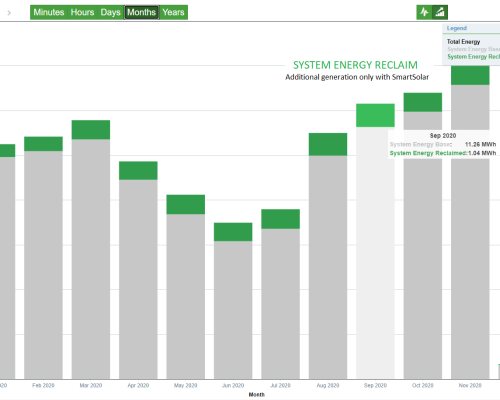The image size is (500, 400).
Task: Click the 1.04 MWh reclaimed tooltip value
Action: (482, 153)
